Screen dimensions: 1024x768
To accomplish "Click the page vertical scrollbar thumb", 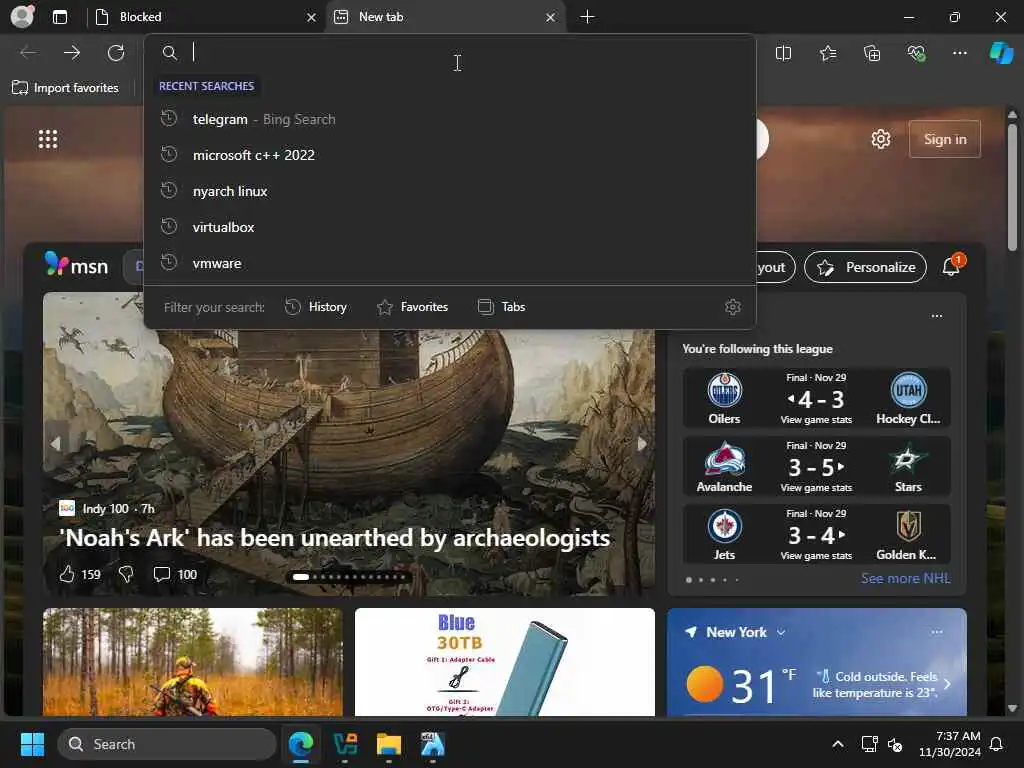I will click(1012, 187).
